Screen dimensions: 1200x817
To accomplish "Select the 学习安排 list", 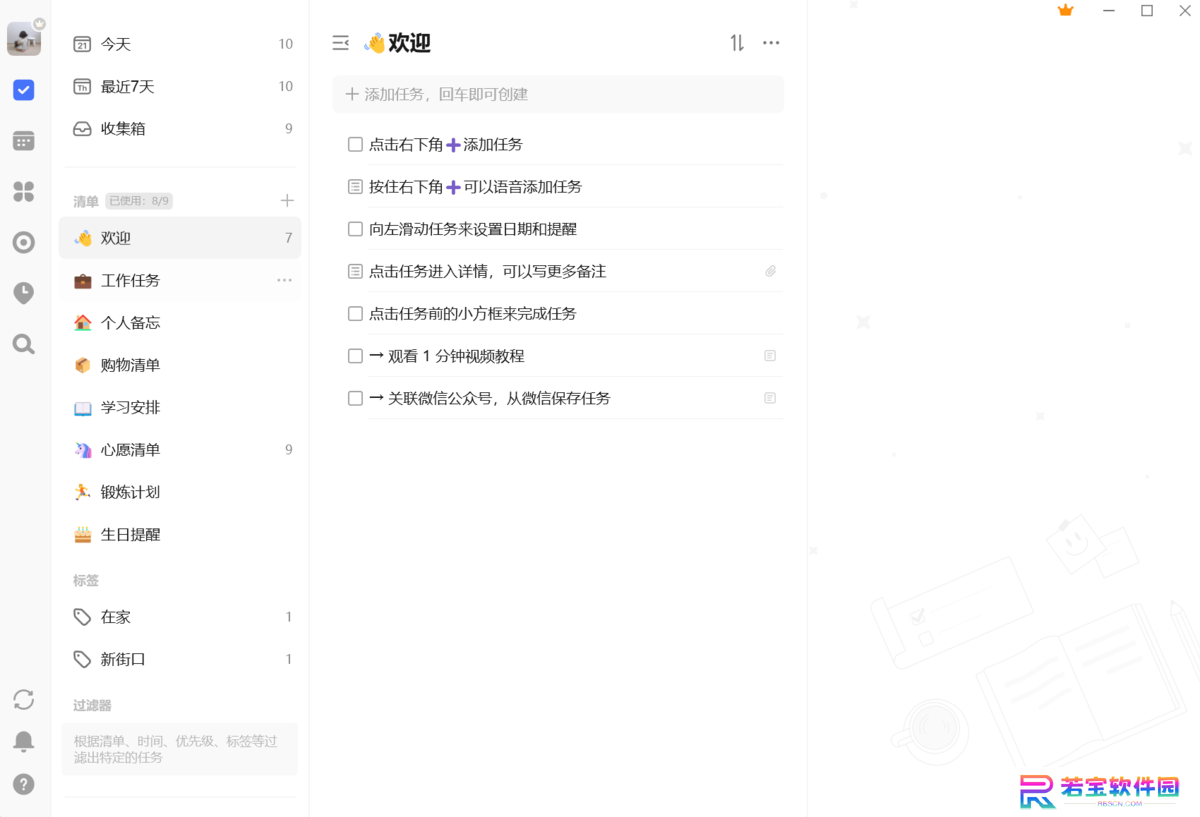I will [180, 408].
